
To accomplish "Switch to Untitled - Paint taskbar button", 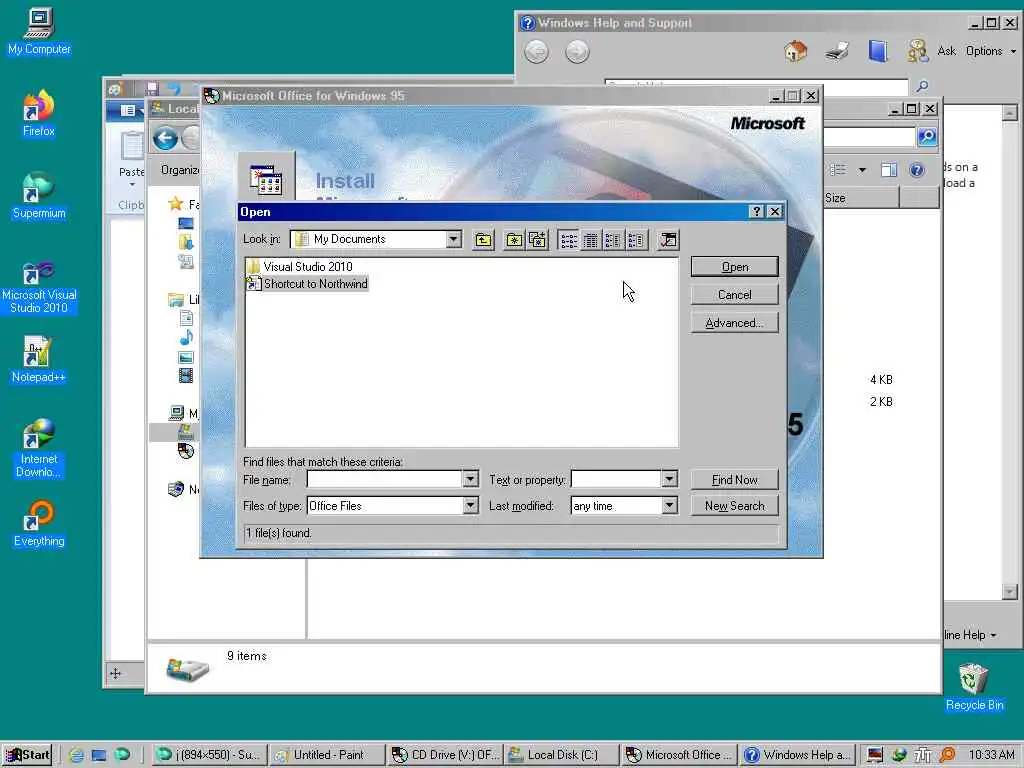I will [x=326, y=755].
